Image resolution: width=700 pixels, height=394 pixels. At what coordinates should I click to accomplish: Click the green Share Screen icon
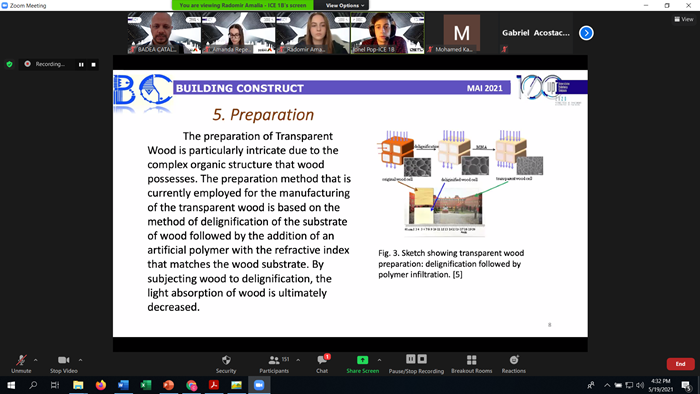point(362,360)
